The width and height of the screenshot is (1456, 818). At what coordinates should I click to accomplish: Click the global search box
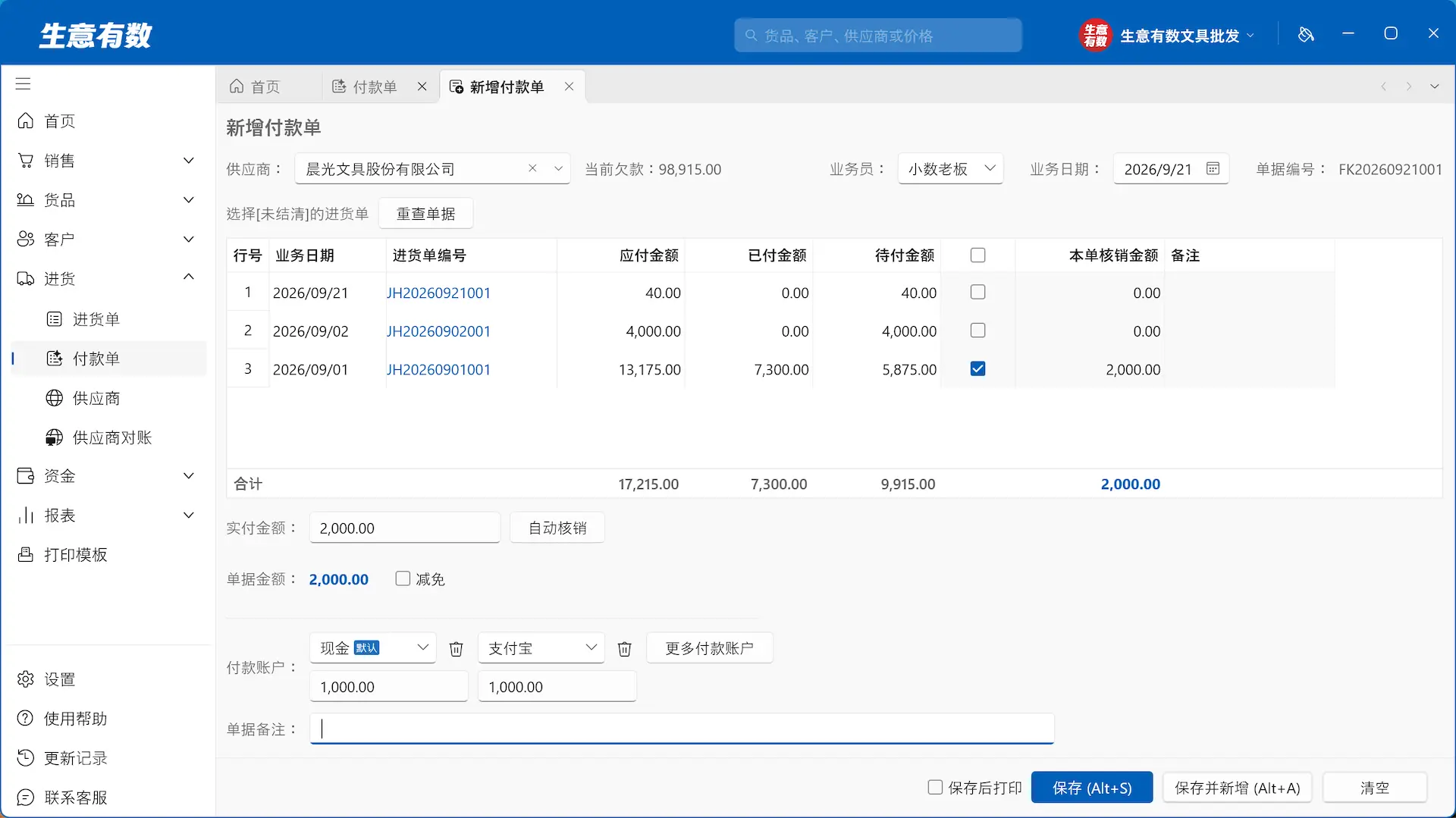click(x=878, y=36)
